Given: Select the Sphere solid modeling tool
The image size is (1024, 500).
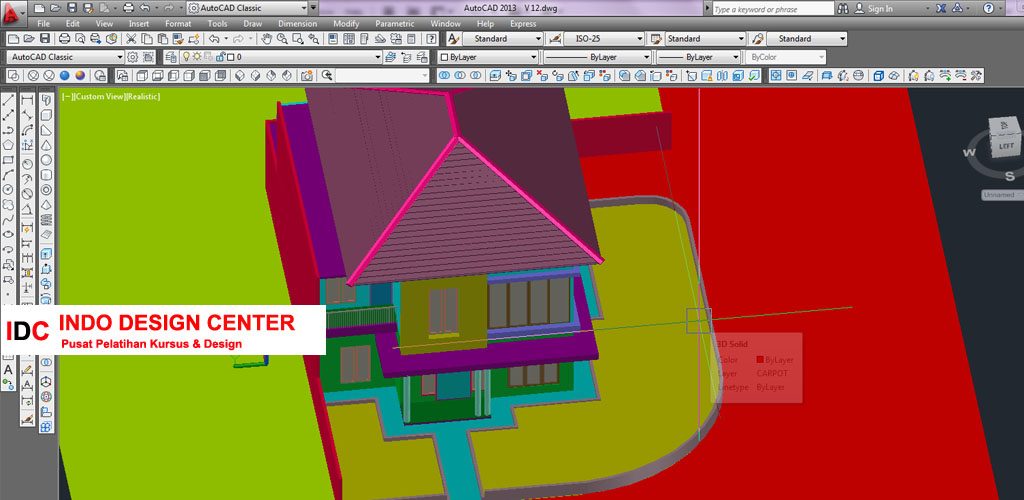Looking at the screenshot, I should (46, 160).
